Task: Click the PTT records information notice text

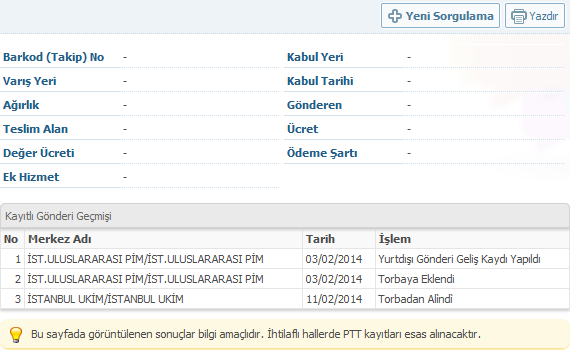Action: [x=256, y=334]
